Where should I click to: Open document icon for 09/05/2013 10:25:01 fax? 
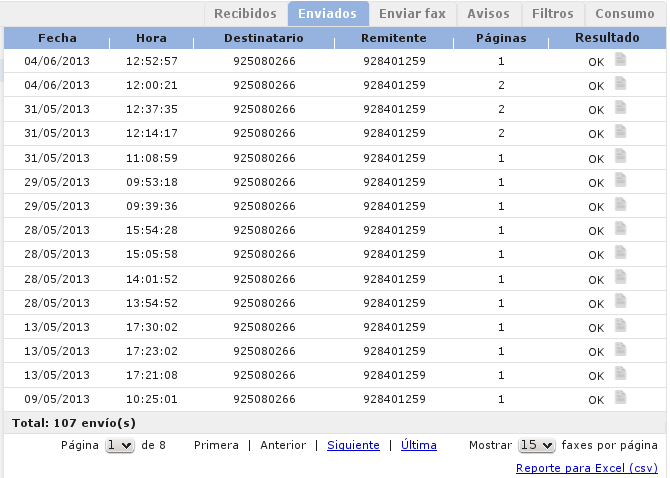pos(621,398)
